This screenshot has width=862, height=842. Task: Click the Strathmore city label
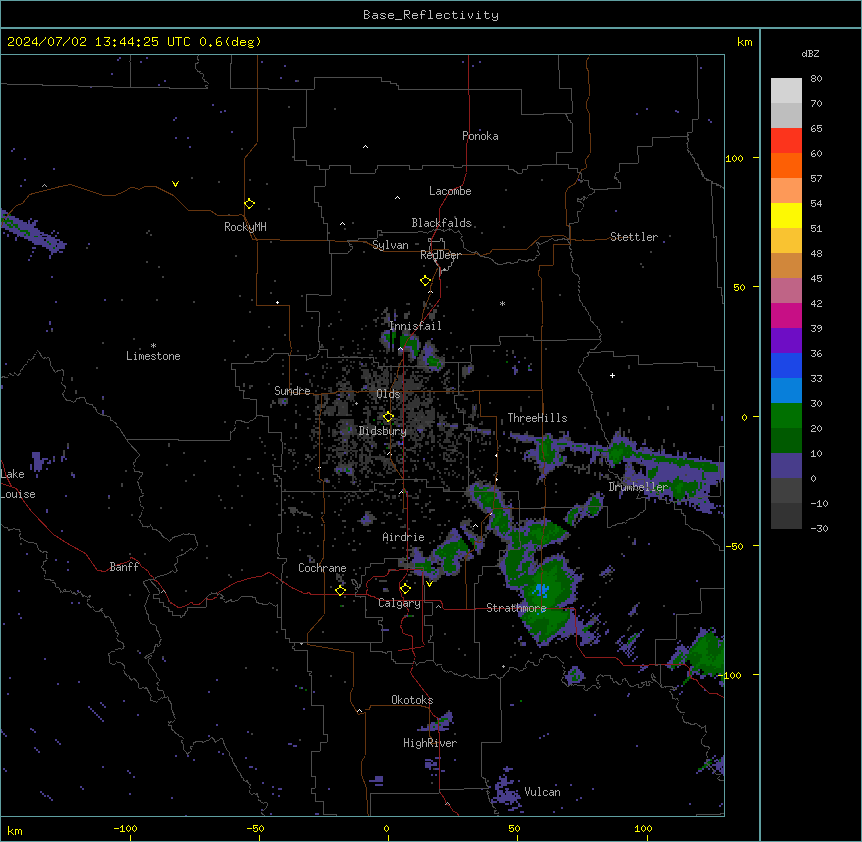click(x=516, y=608)
